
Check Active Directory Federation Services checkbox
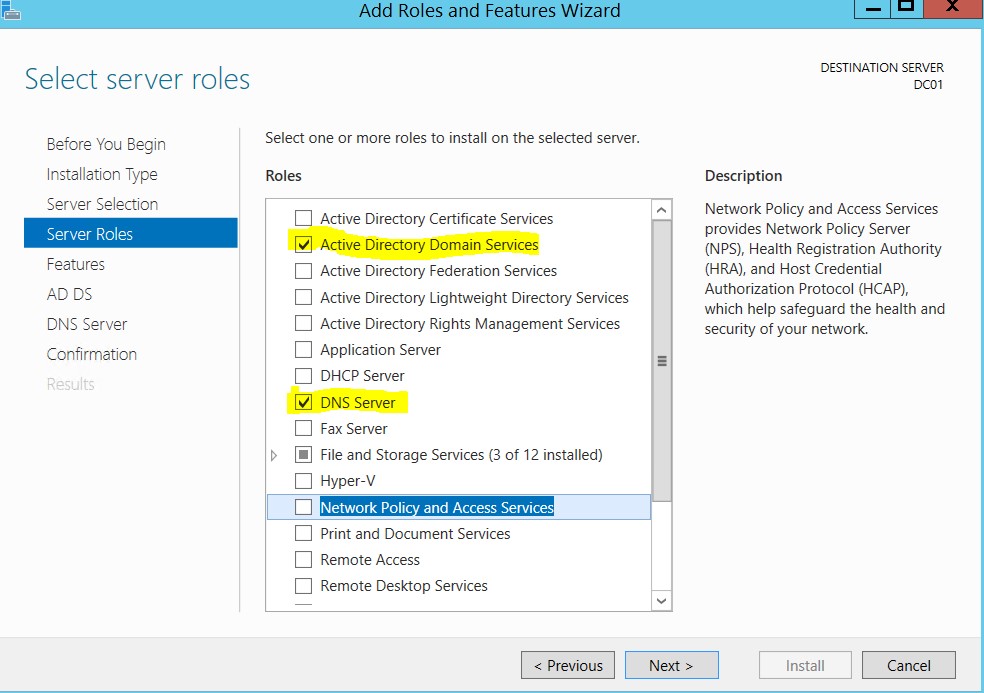coord(303,271)
